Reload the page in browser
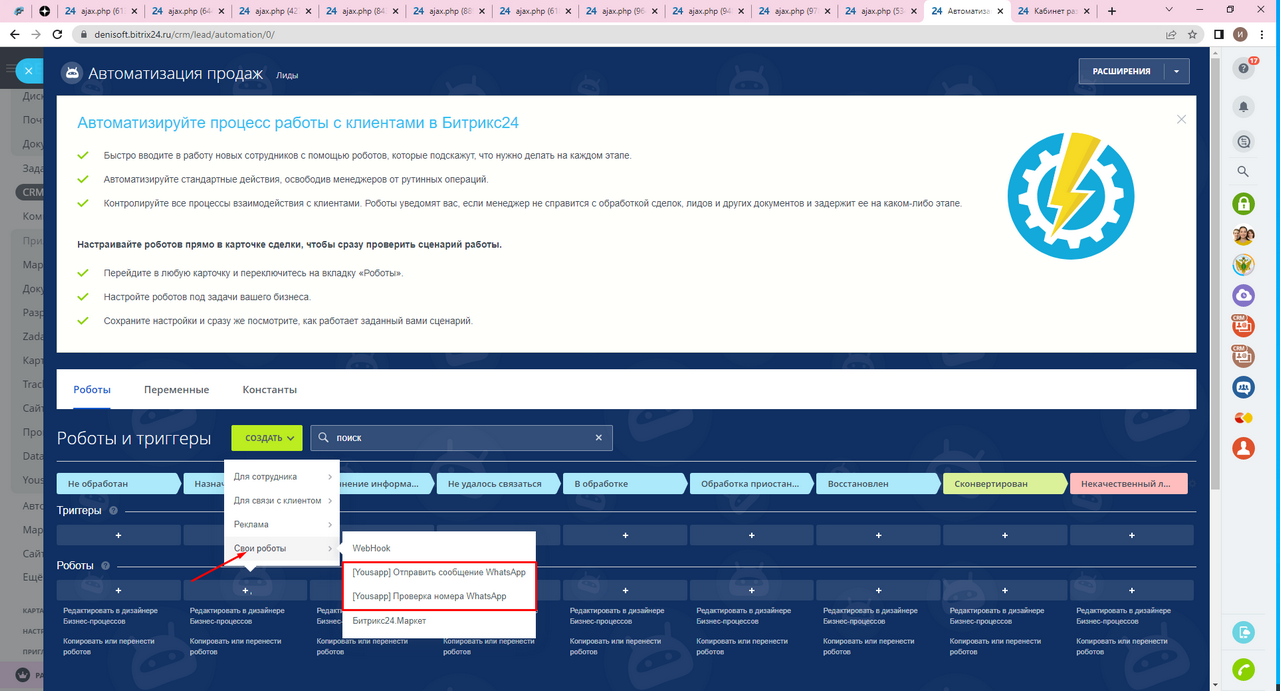1280x691 pixels. pos(58,34)
